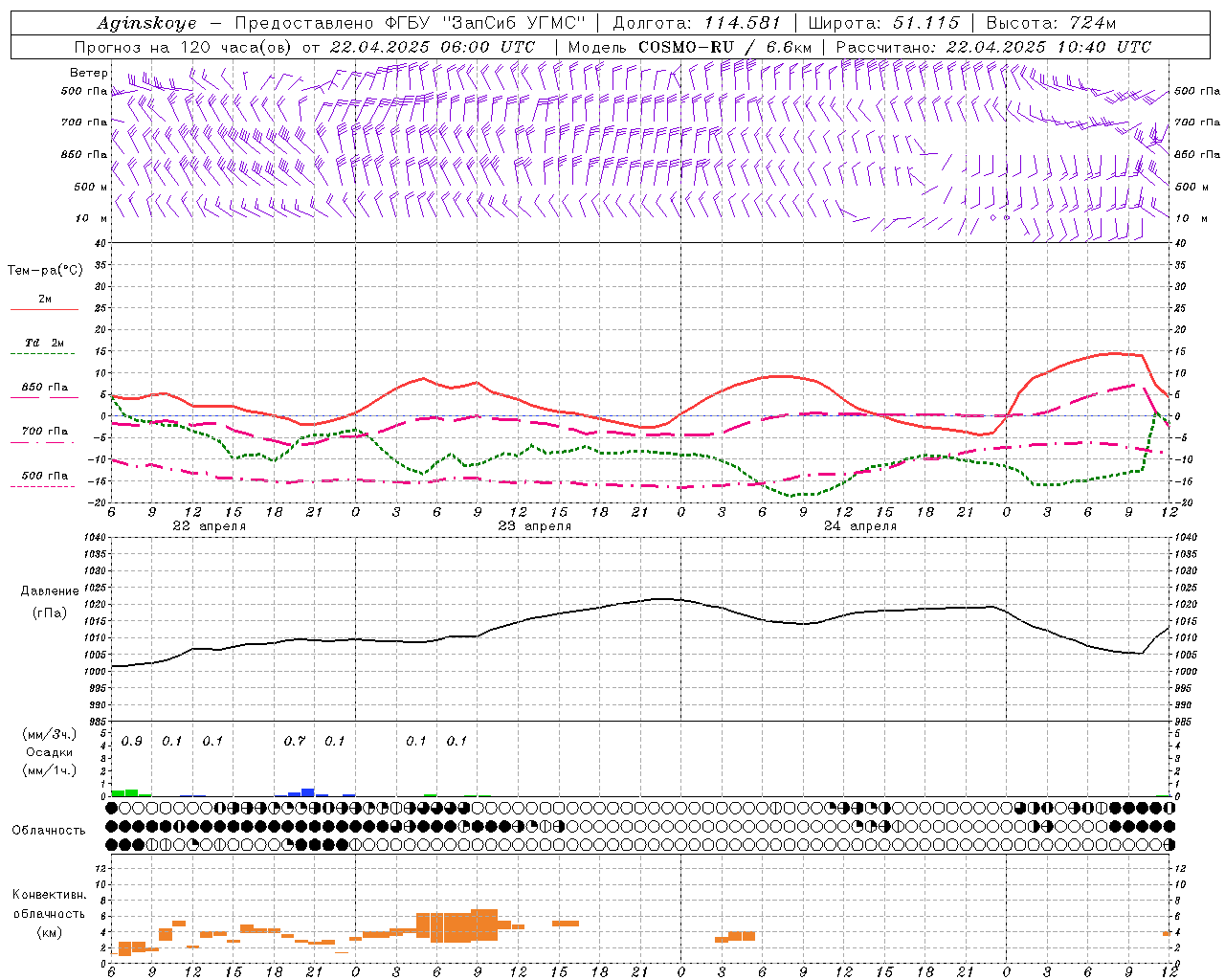Screen dimensions: 1225x980
Task: Click the 0.7 precipitation total value
Action: pos(295,742)
